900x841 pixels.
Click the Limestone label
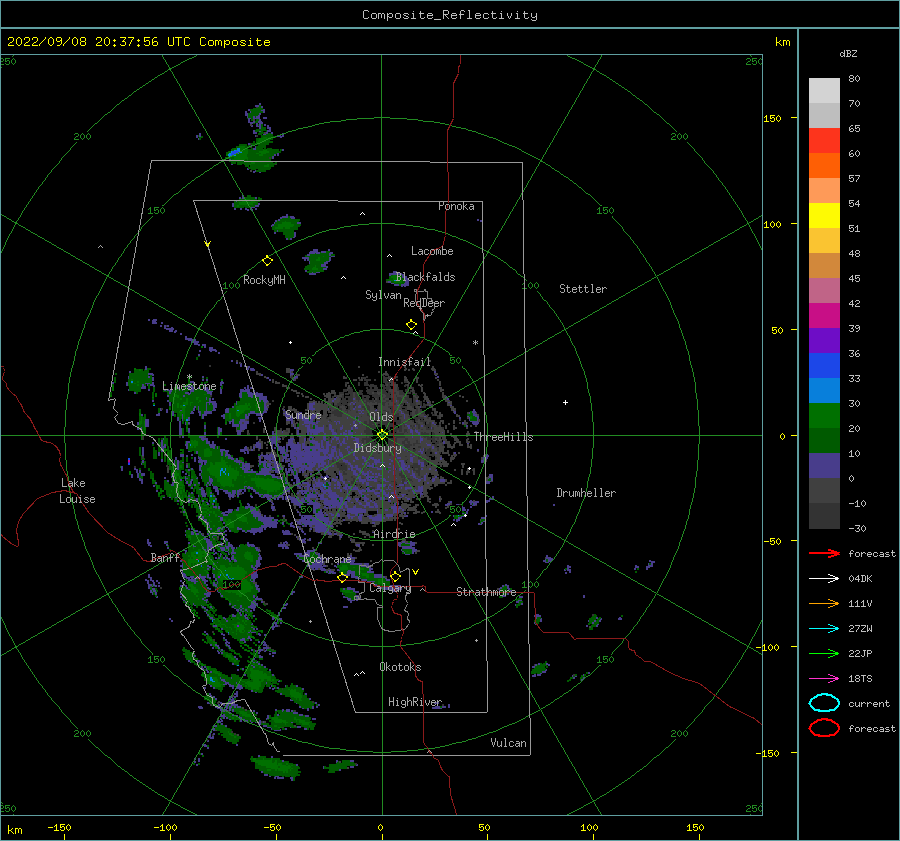pyautogui.click(x=189, y=386)
